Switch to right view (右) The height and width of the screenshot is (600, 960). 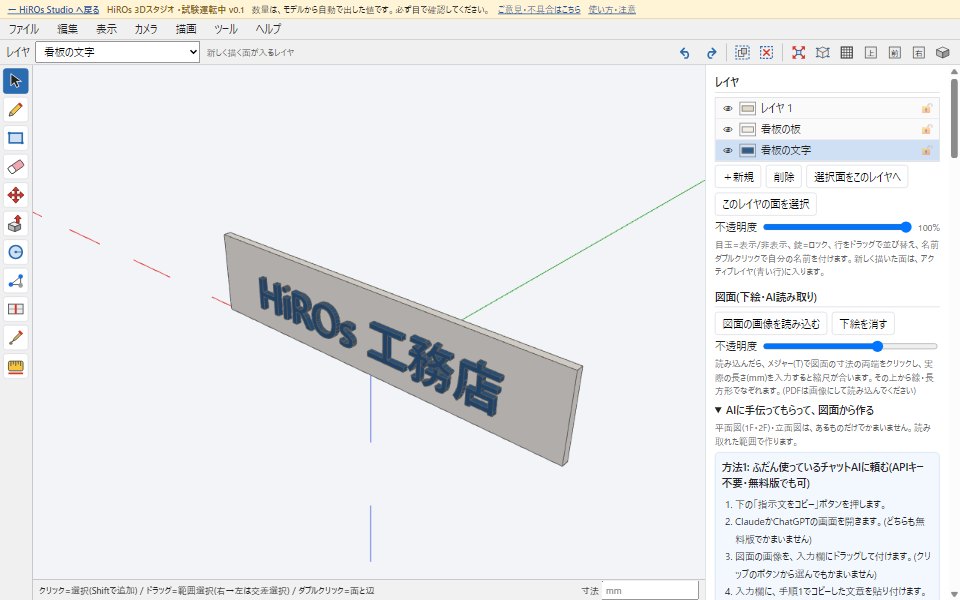coord(918,53)
